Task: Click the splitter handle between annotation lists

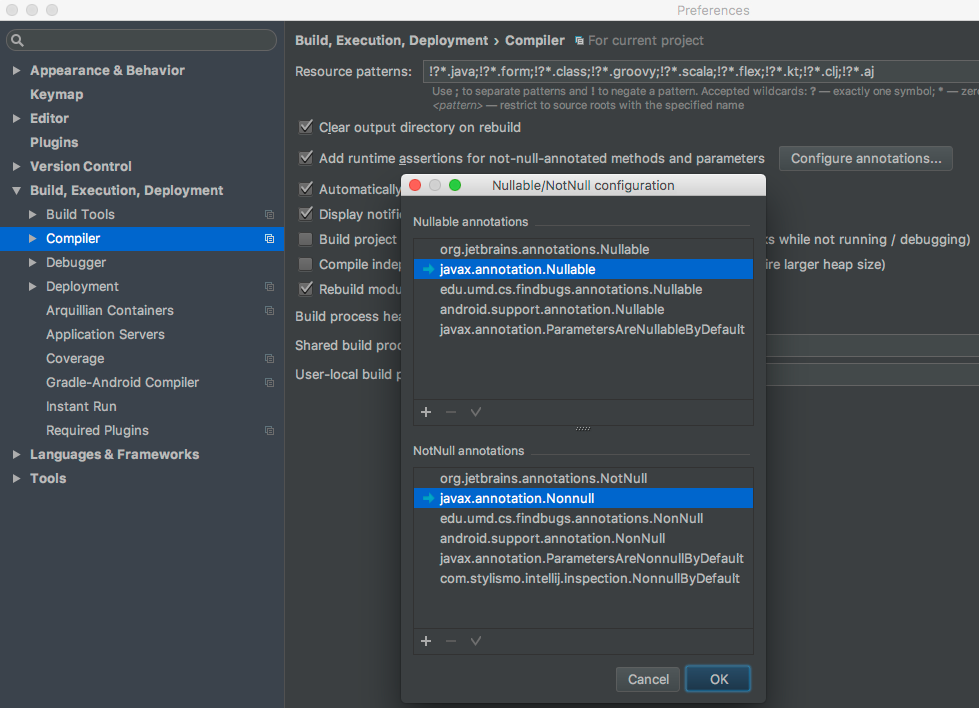Action: coord(583,429)
